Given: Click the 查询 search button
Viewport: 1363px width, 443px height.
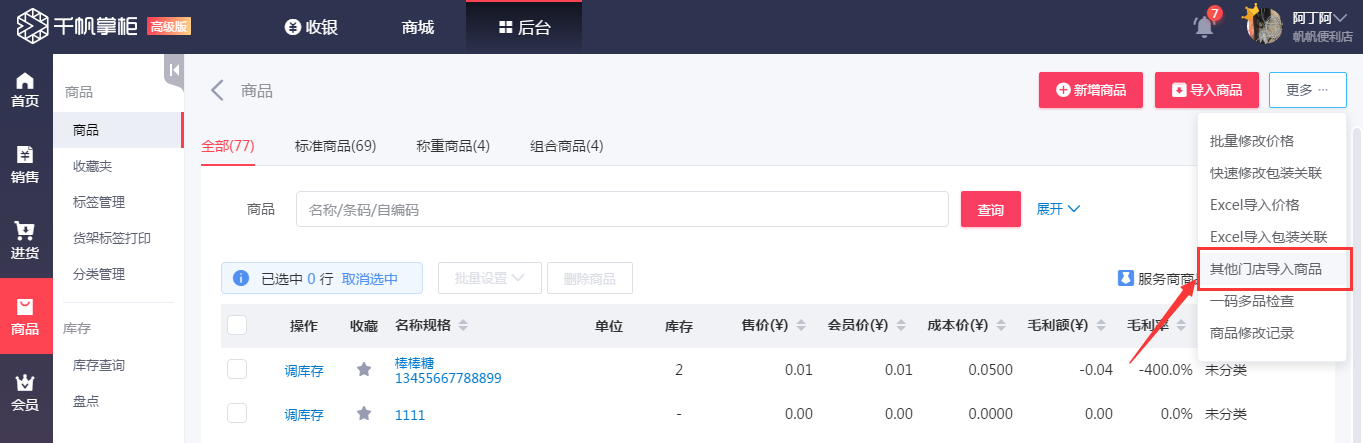Looking at the screenshot, I should click(x=990, y=209).
